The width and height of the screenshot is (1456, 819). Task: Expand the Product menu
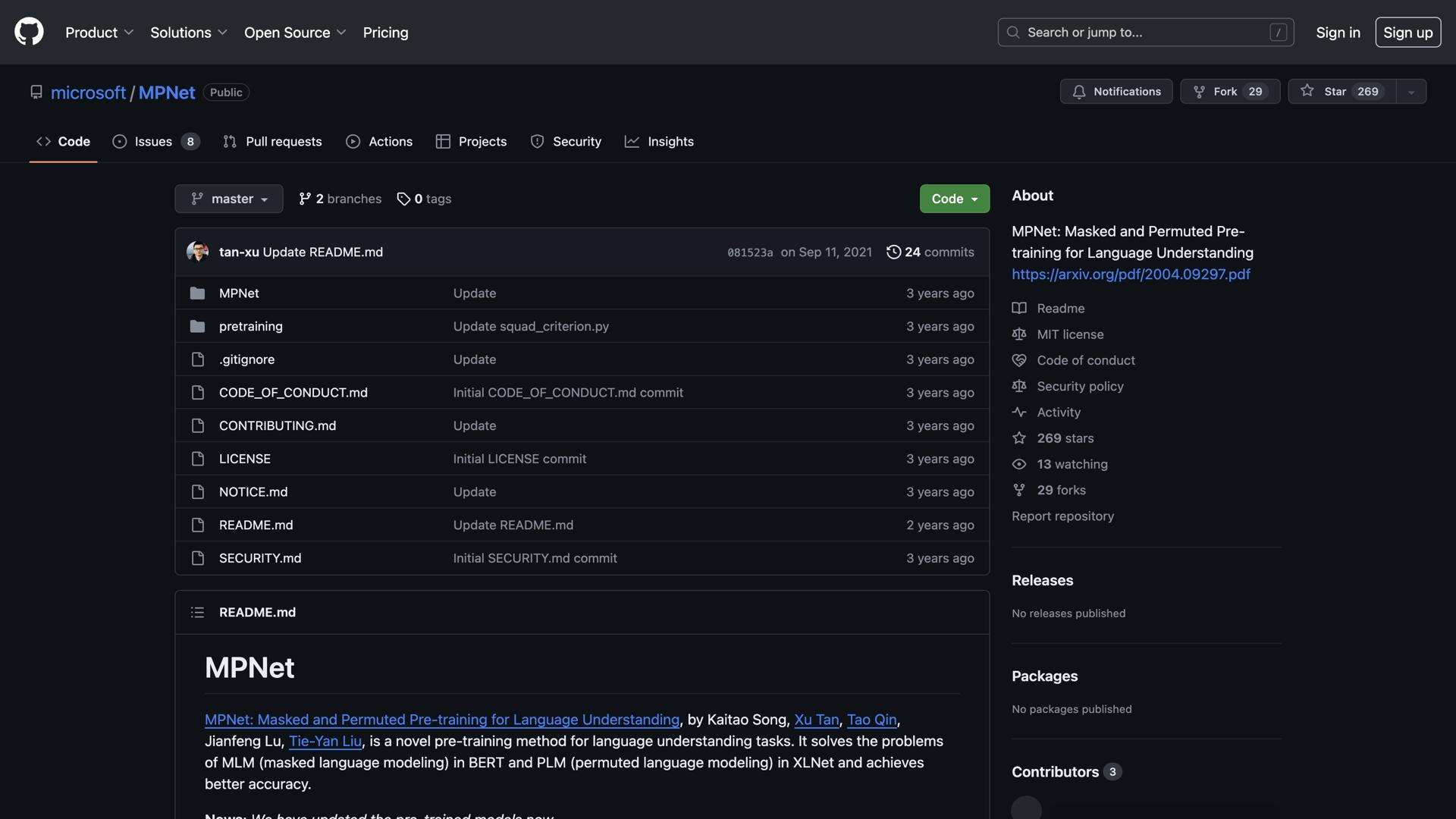click(x=99, y=32)
